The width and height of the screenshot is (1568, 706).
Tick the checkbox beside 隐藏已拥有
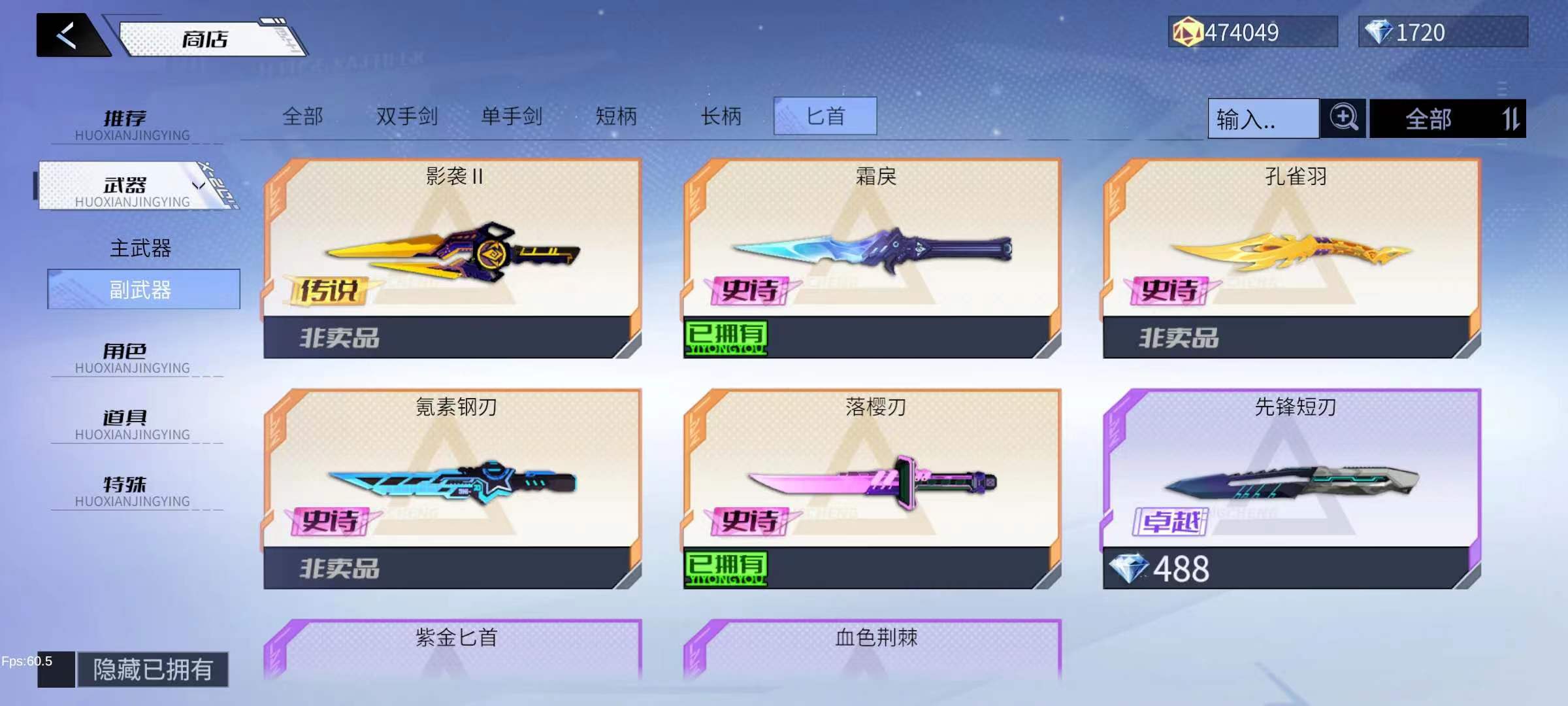coord(56,669)
